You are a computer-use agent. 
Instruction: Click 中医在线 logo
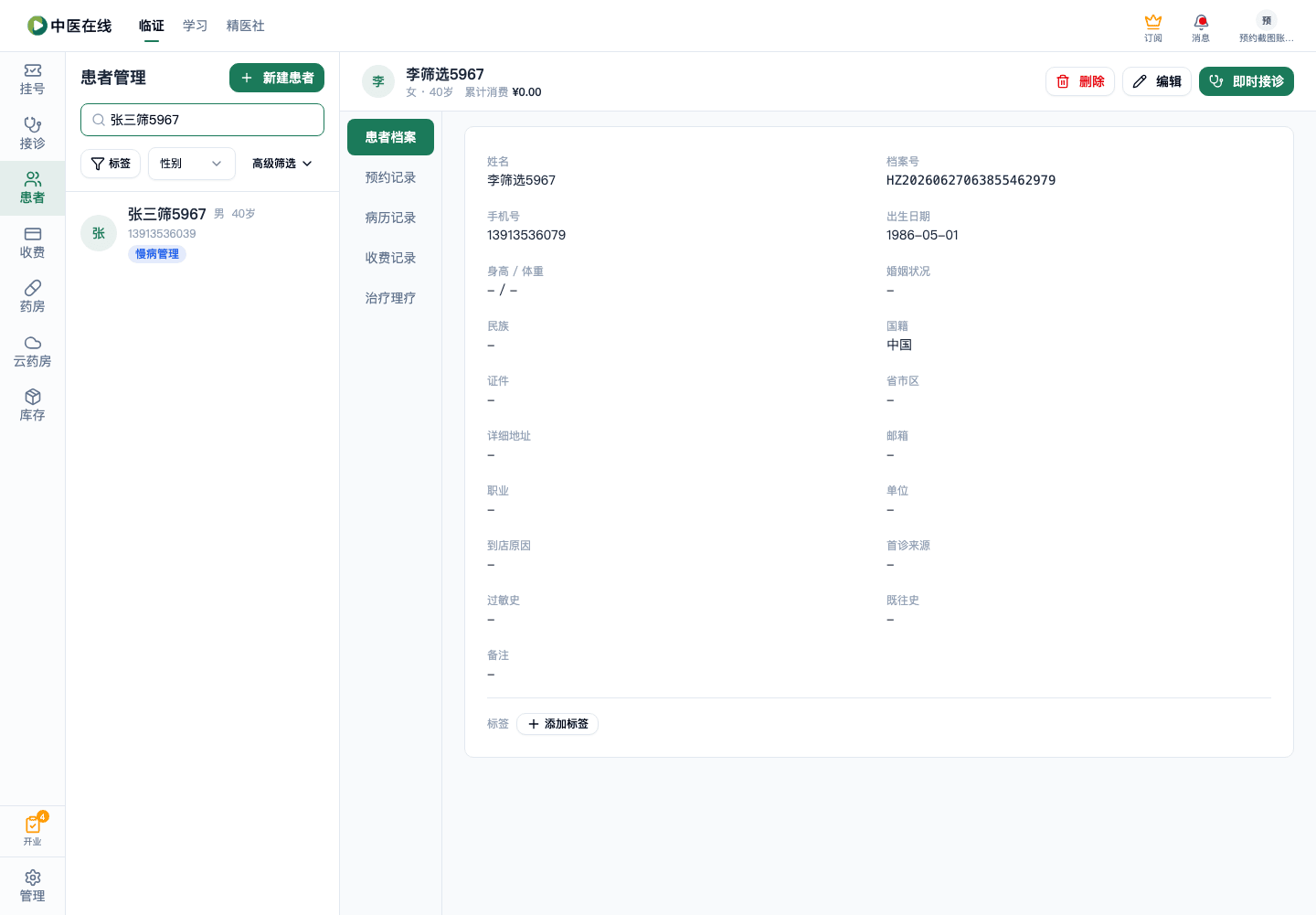click(x=69, y=26)
